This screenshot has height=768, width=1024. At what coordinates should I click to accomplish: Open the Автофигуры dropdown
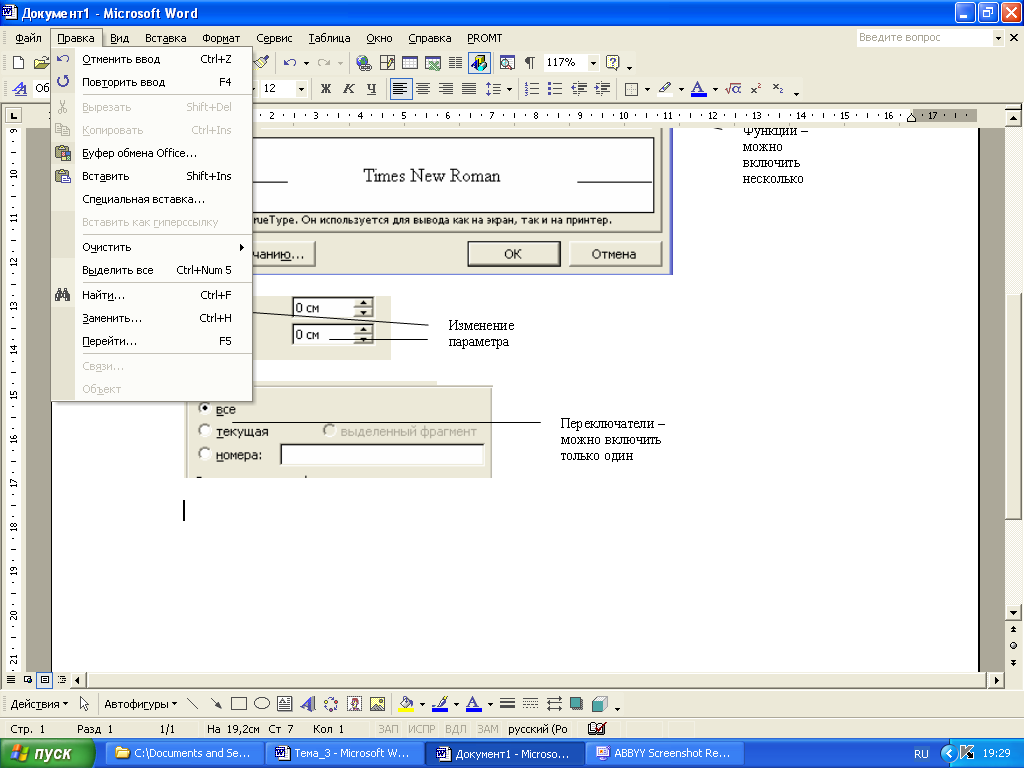point(140,704)
